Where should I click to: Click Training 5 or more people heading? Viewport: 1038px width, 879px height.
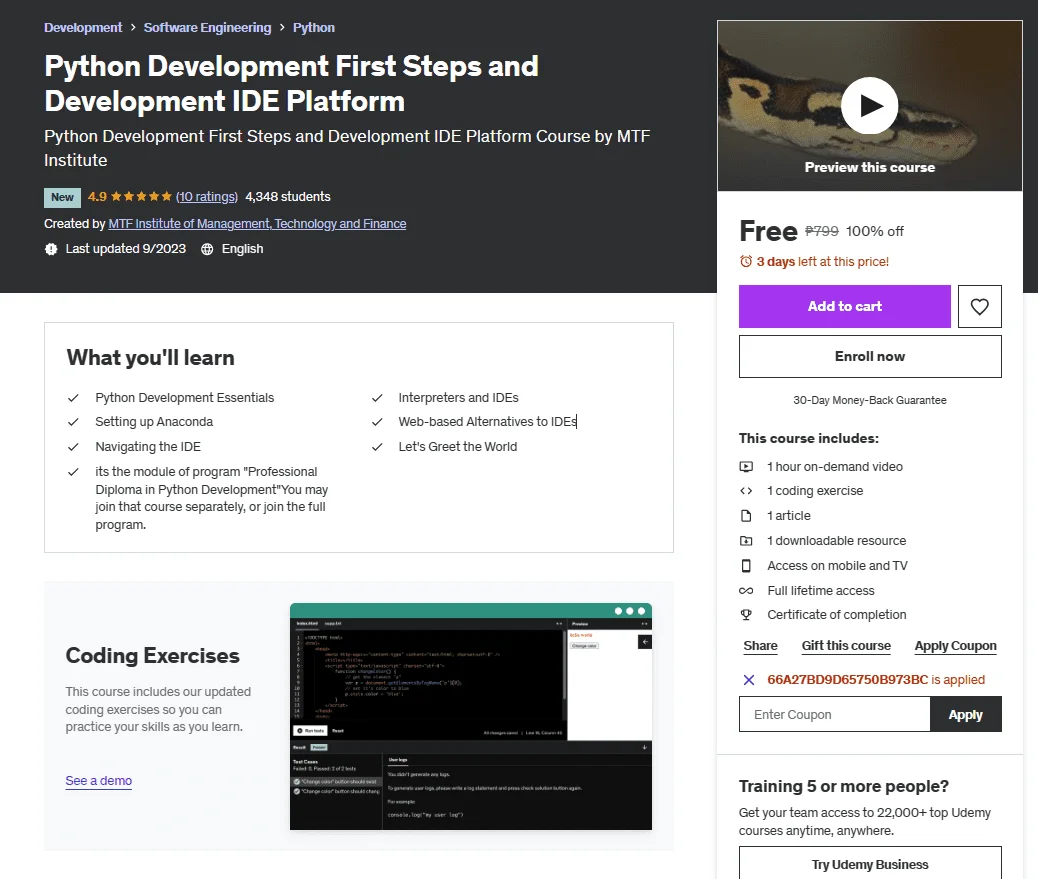click(843, 786)
